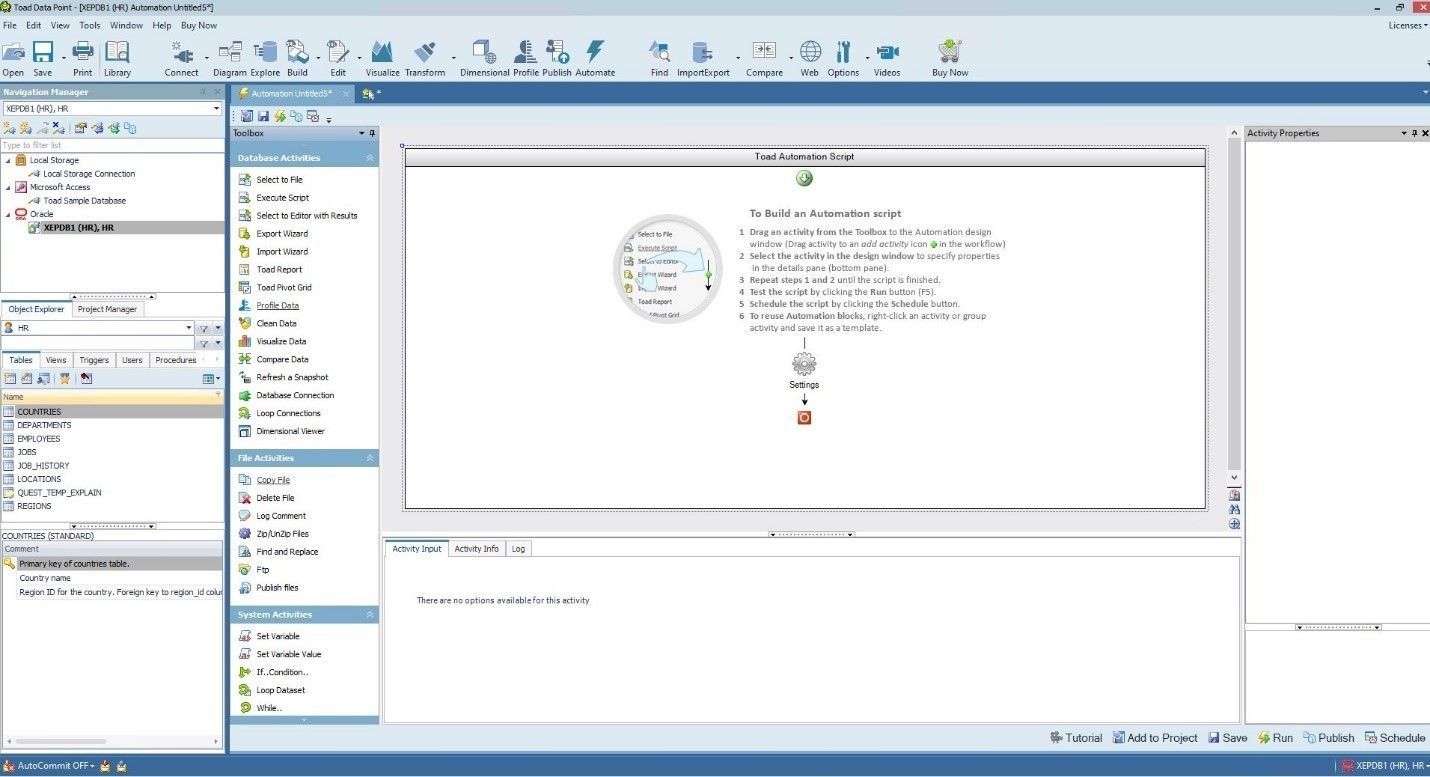Collapse the File Activities section
Screen dimensions: 1430x777
(x=370, y=458)
